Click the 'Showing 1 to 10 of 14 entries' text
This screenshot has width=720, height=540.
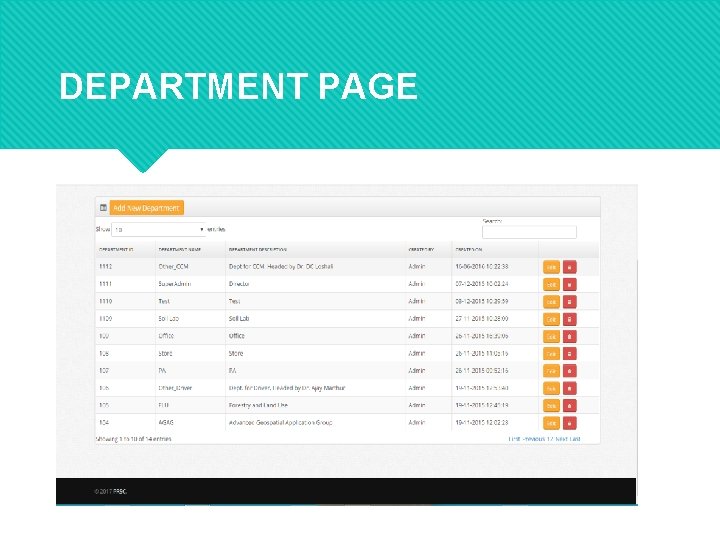(x=133, y=439)
